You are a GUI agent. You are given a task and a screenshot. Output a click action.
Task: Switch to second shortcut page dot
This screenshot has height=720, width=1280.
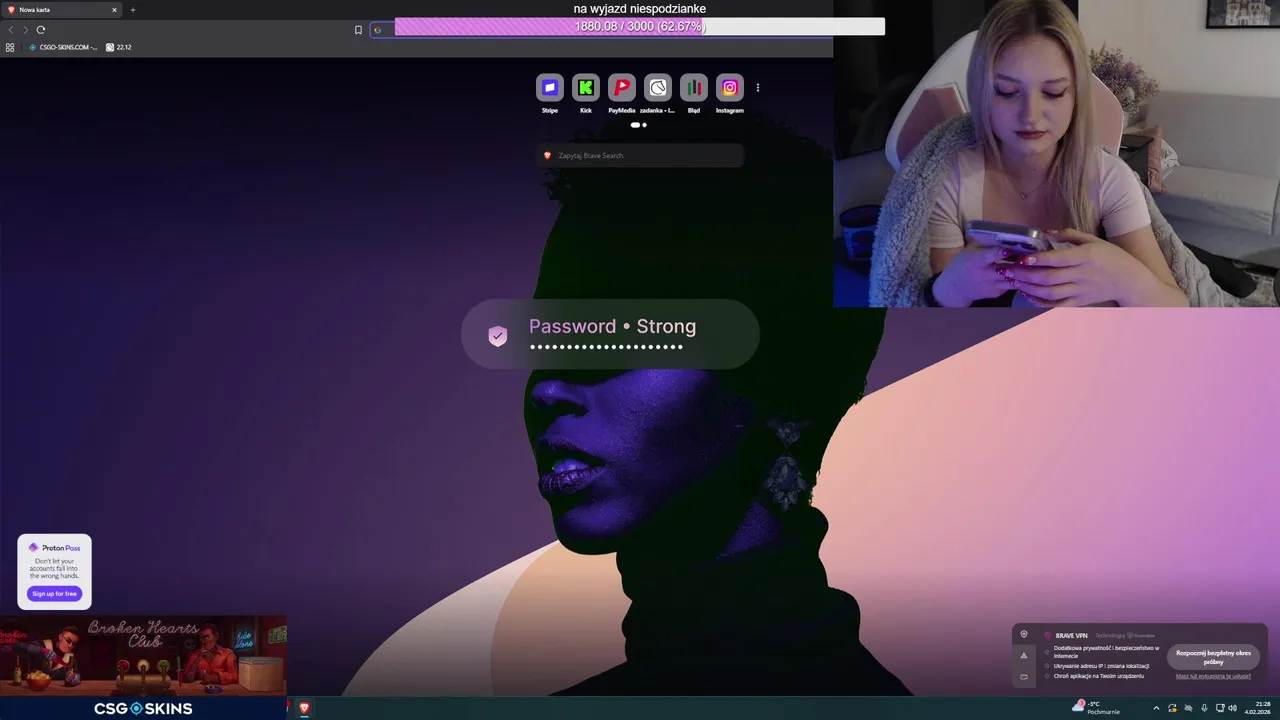pos(644,125)
